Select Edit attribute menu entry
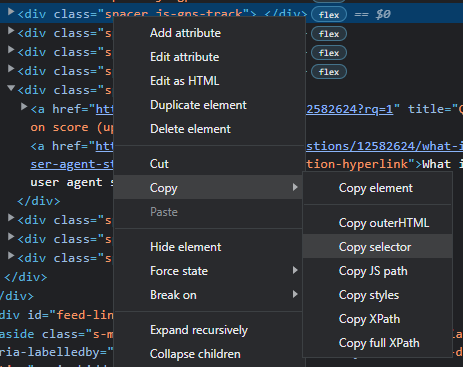Image resolution: width=463 pixels, height=367 pixels. coord(208,57)
